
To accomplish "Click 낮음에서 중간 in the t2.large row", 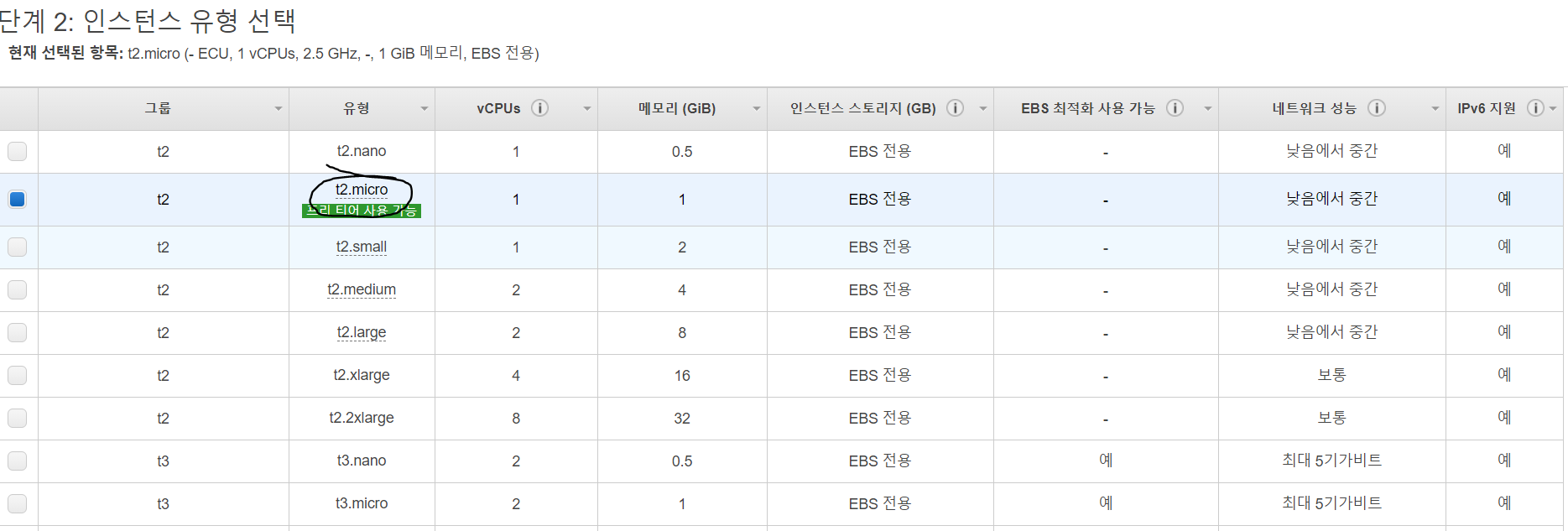I will click(x=1331, y=332).
